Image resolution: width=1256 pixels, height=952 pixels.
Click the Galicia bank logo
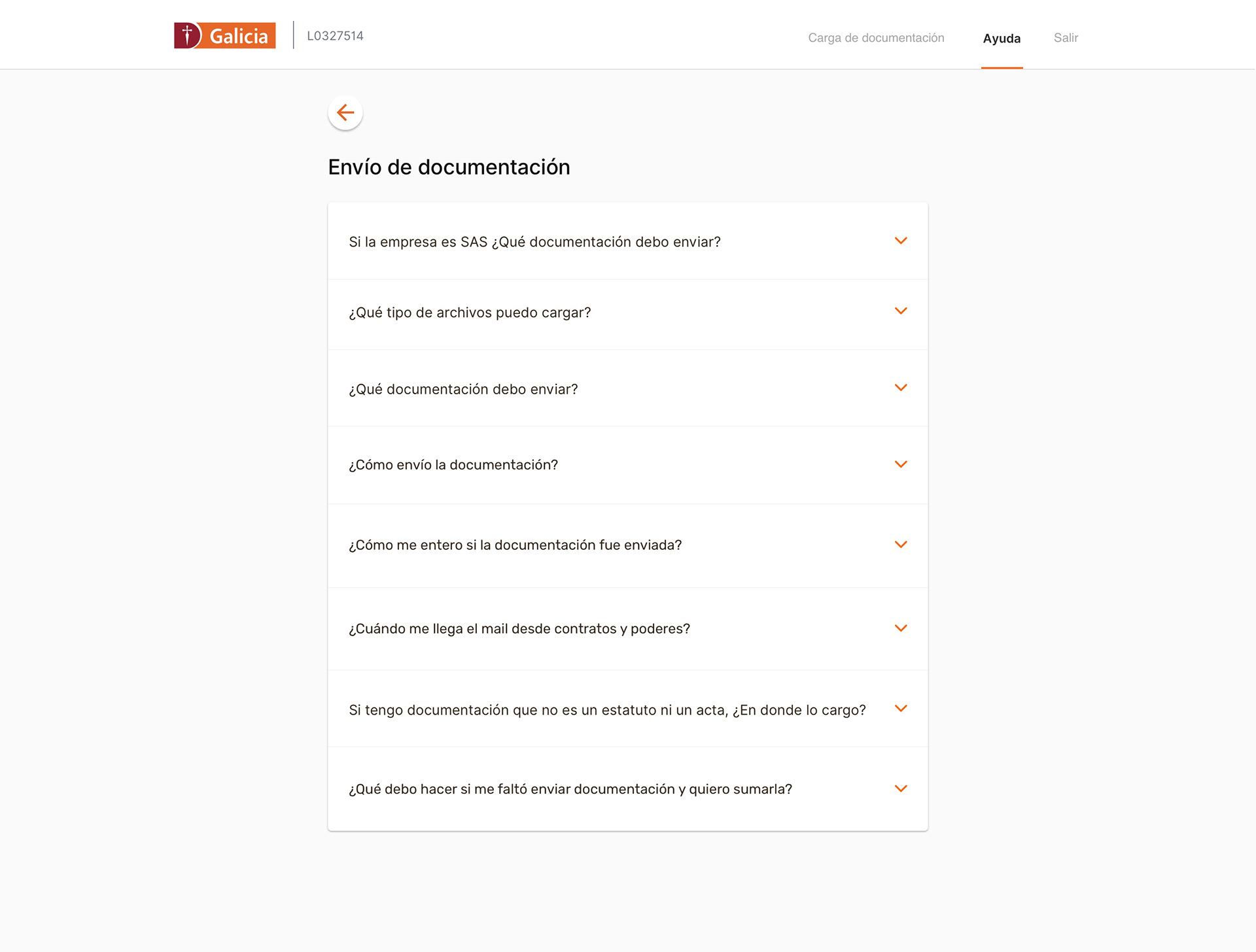pos(224,35)
